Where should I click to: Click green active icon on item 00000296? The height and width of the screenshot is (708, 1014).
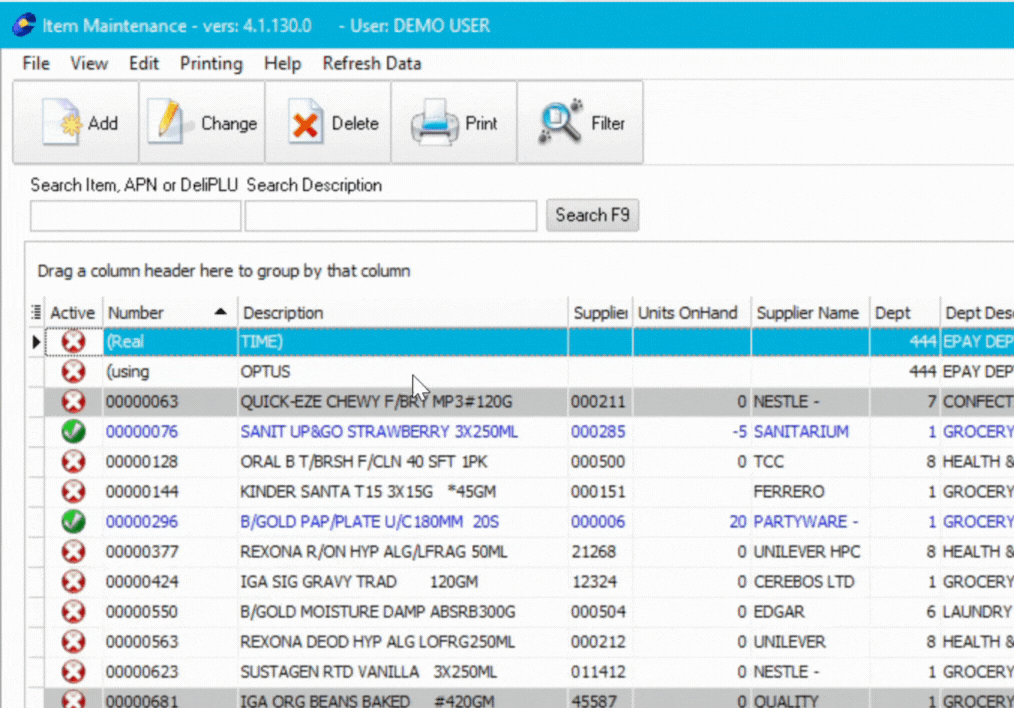(x=73, y=522)
